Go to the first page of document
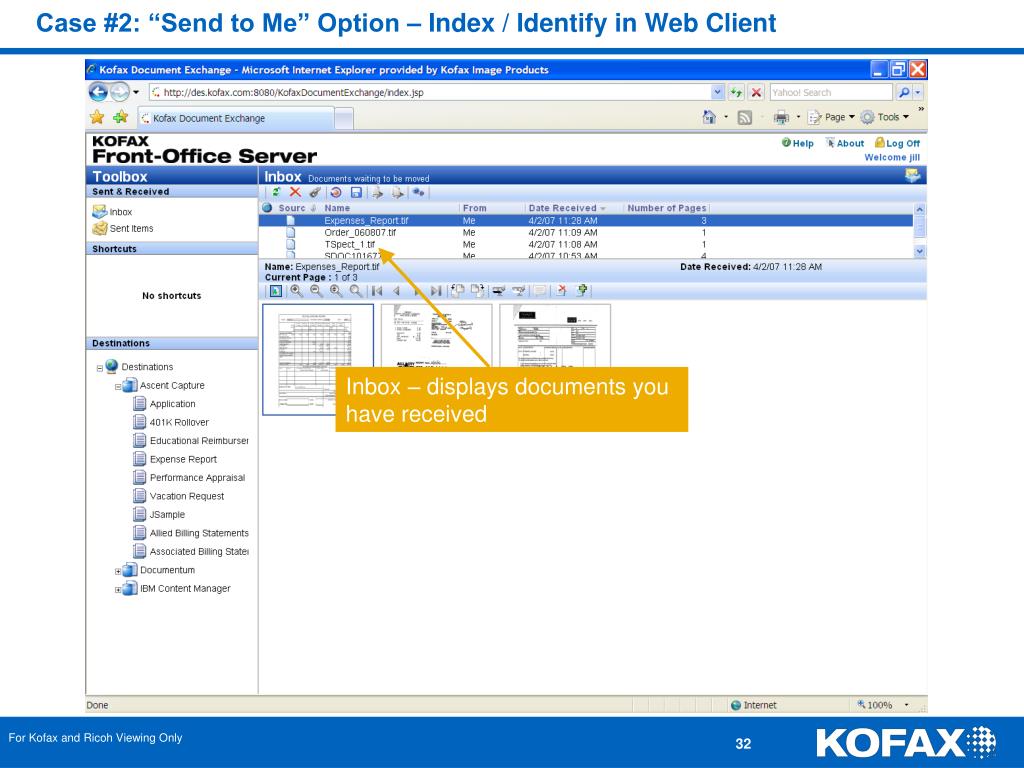Screen dimensions: 1024x768 pyautogui.click(x=377, y=291)
